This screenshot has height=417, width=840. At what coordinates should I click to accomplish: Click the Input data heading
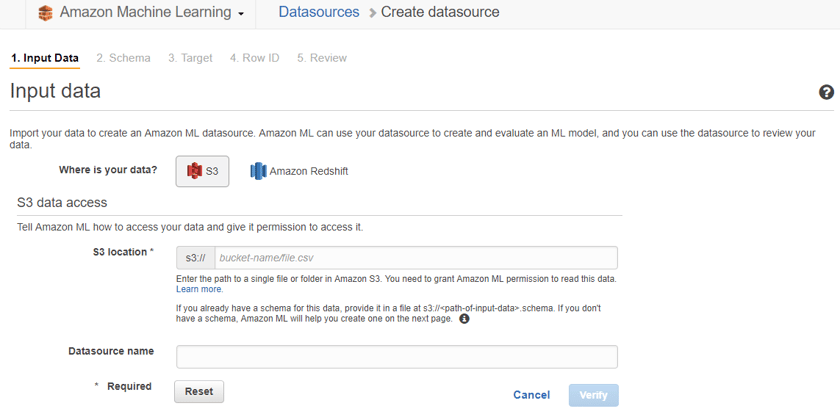tap(55, 91)
